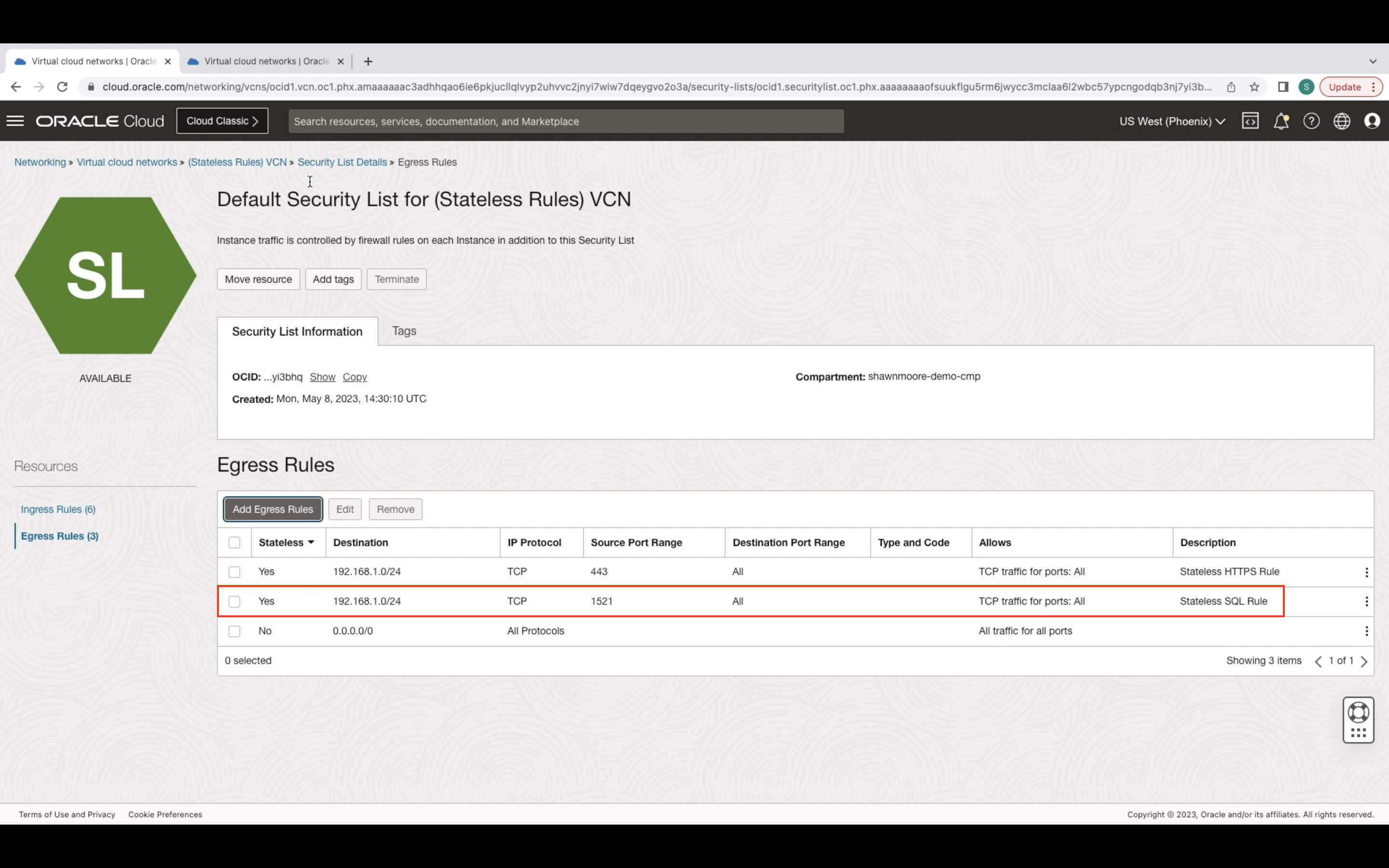Click the Copy OCID link
This screenshot has width=1389, height=868.
pos(354,377)
